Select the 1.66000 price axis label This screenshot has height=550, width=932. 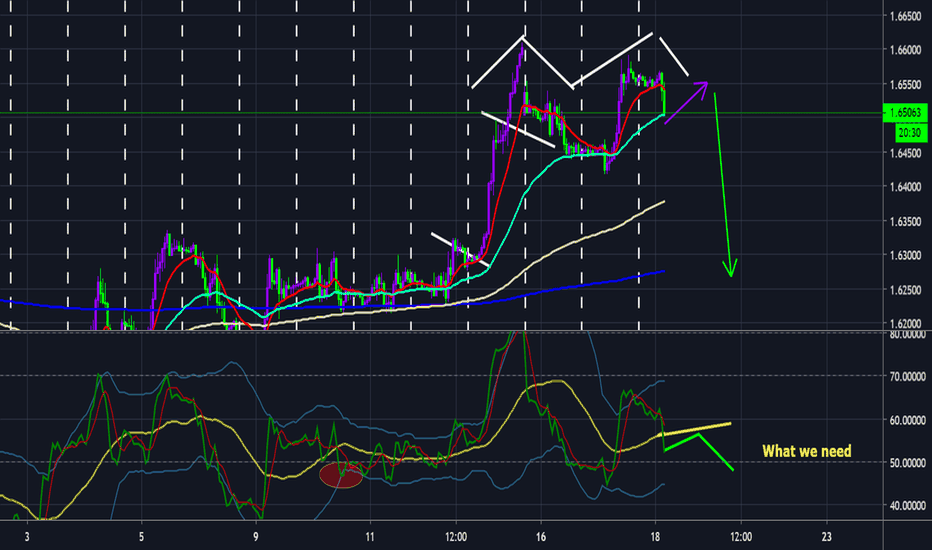click(x=905, y=51)
